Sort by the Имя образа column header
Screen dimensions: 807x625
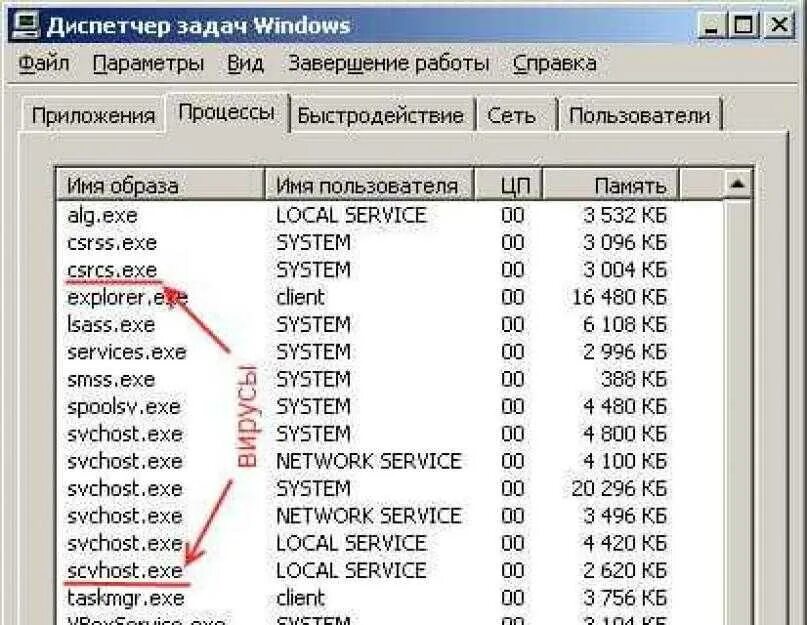[161, 185]
